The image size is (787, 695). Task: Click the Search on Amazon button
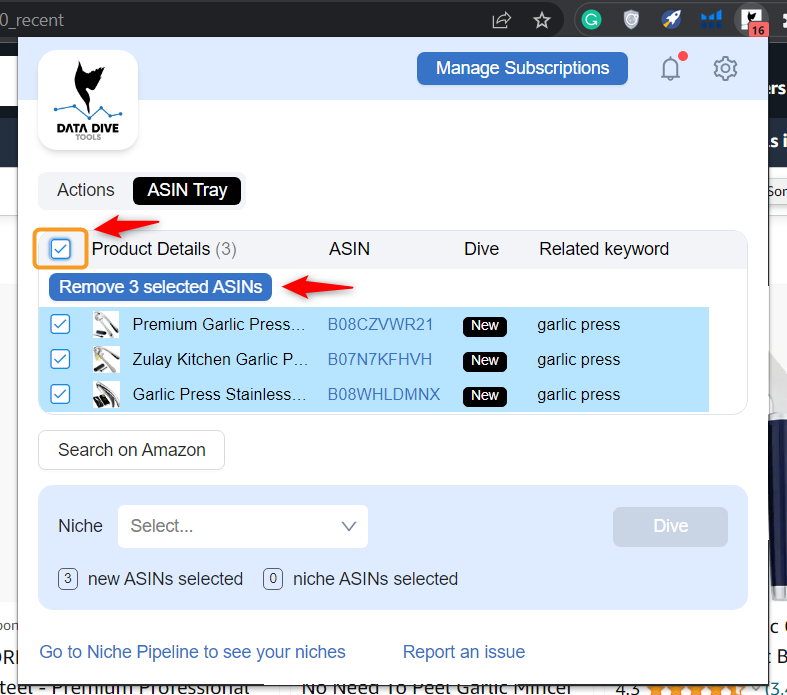point(132,450)
